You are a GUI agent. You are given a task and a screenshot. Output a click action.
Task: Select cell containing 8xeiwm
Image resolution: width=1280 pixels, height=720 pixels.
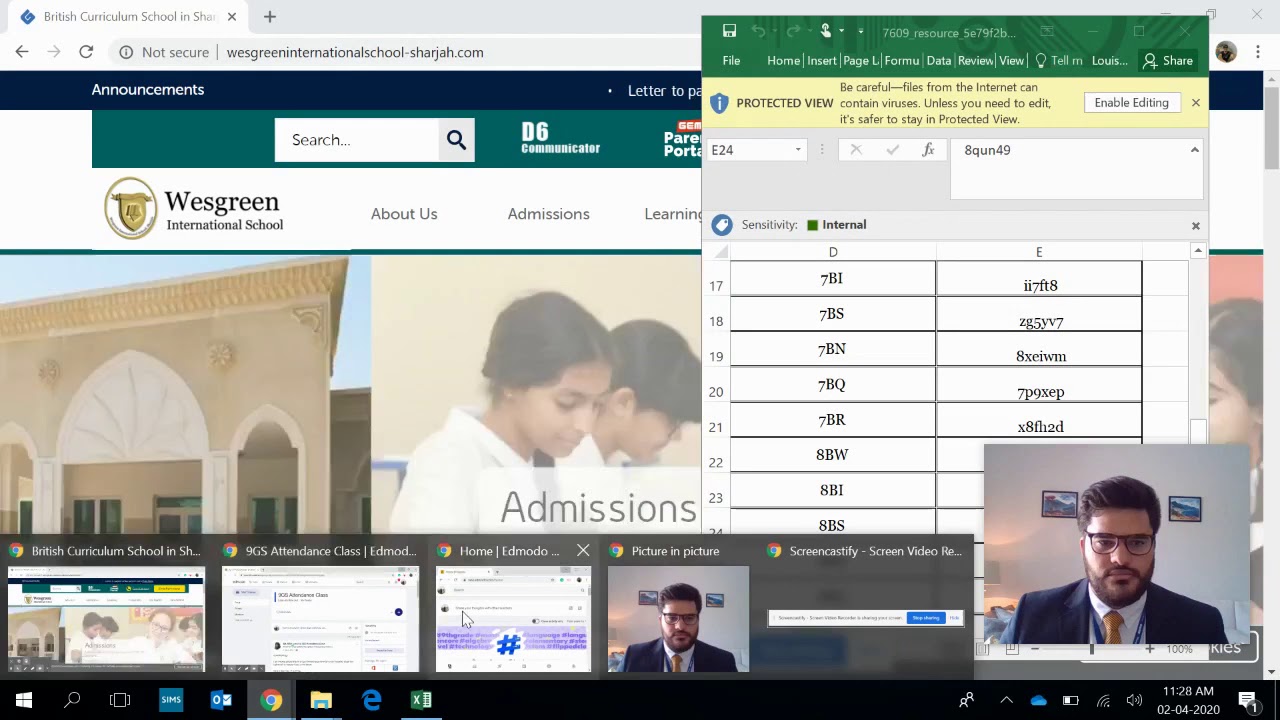pyautogui.click(x=1039, y=349)
